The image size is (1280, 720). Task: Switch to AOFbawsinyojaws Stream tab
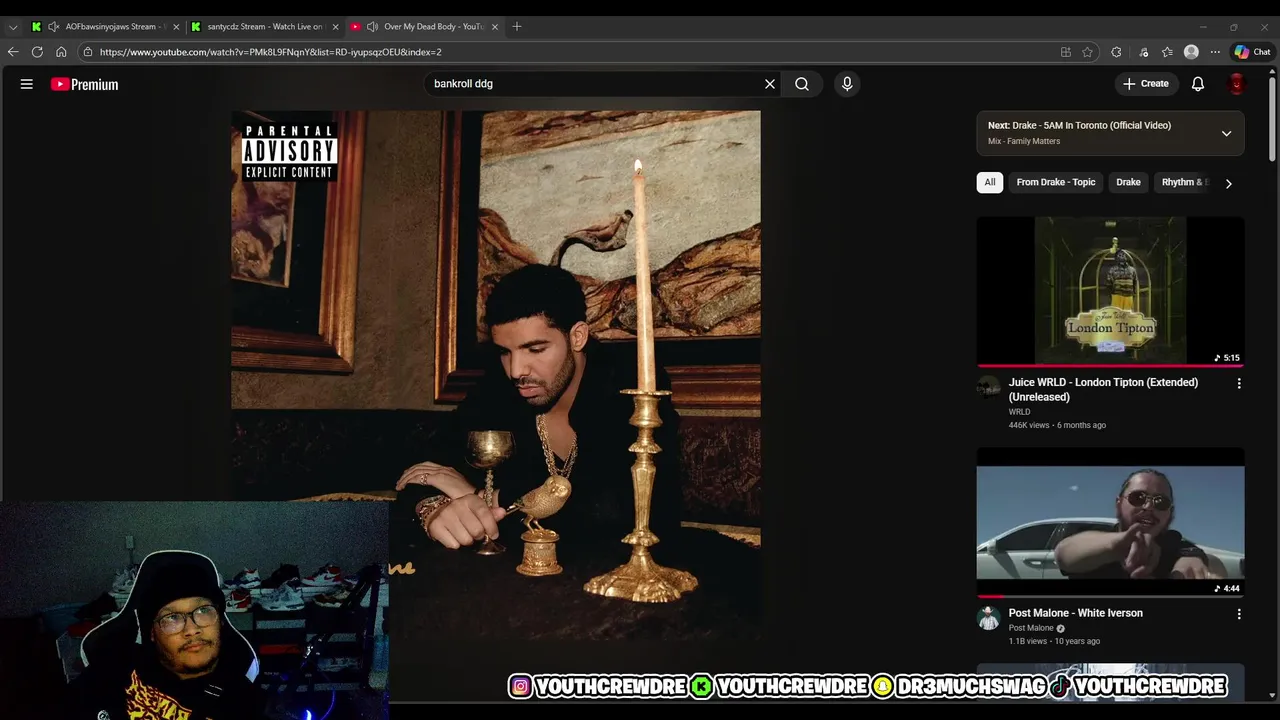pos(105,27)
